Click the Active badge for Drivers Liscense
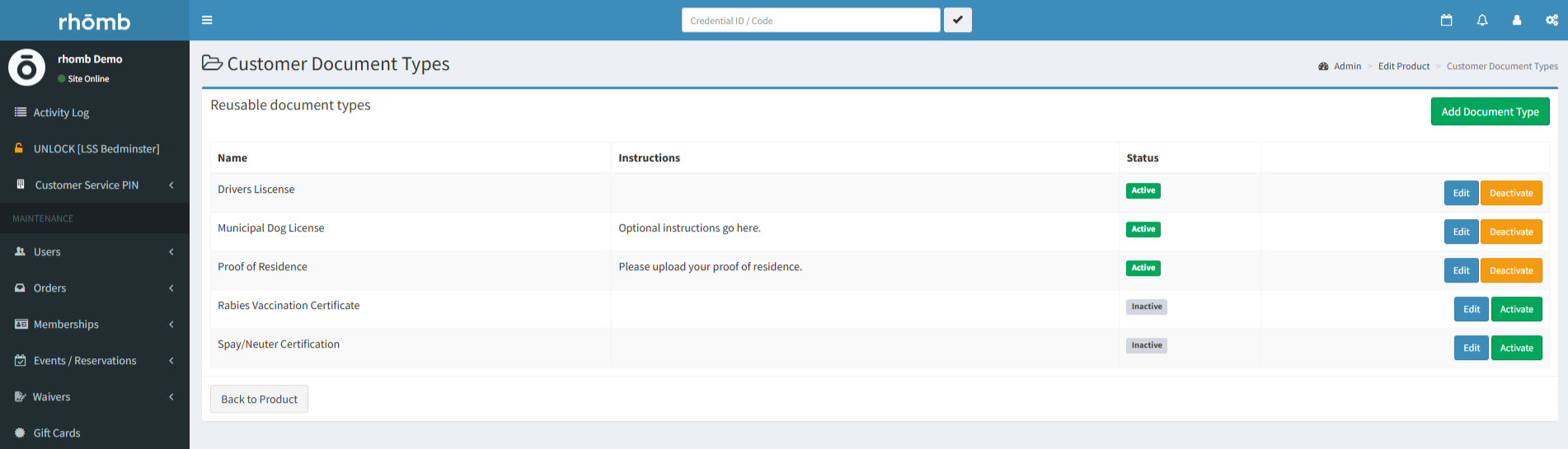1568x449 pixels. point(1143,190)
